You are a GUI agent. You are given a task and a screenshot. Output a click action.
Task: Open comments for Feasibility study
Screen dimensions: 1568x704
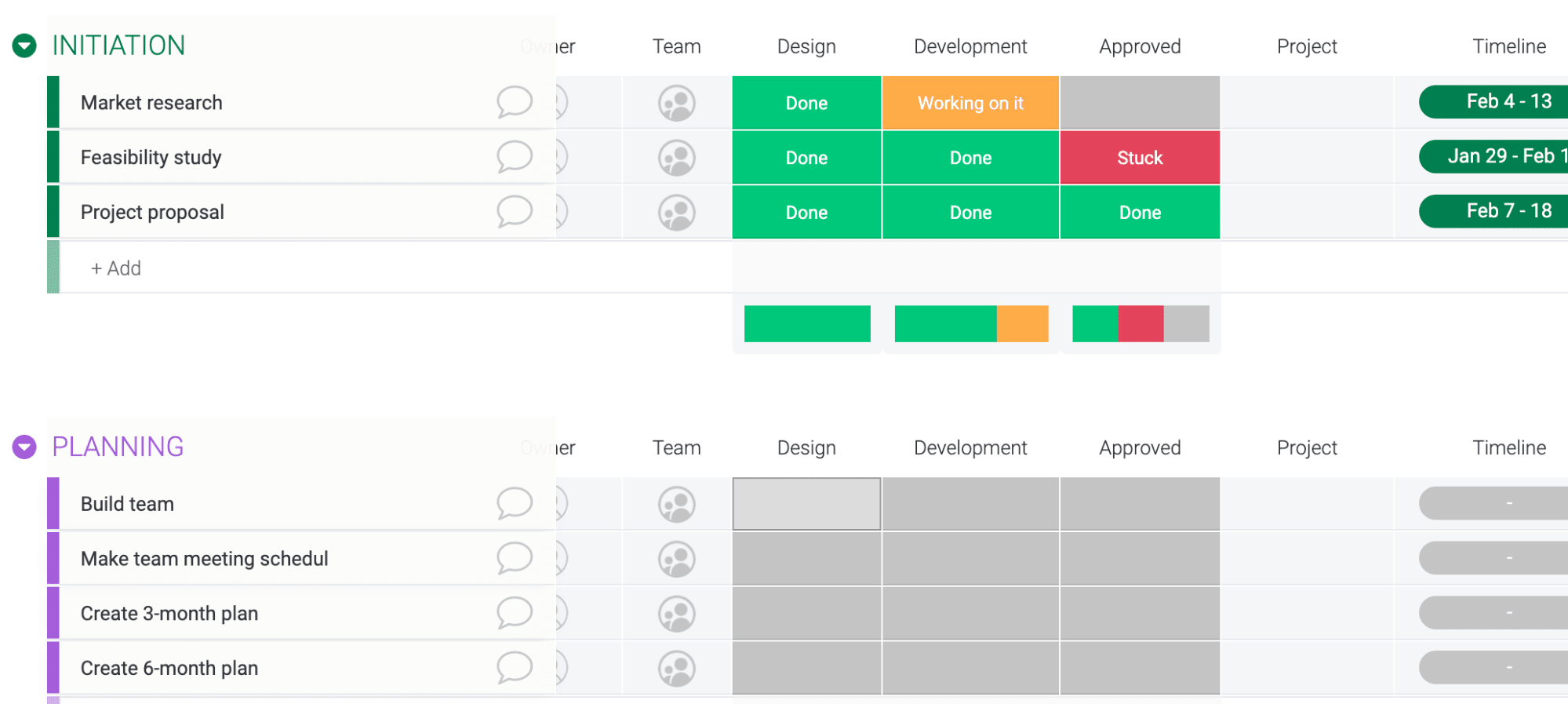(x=515, y=157)
